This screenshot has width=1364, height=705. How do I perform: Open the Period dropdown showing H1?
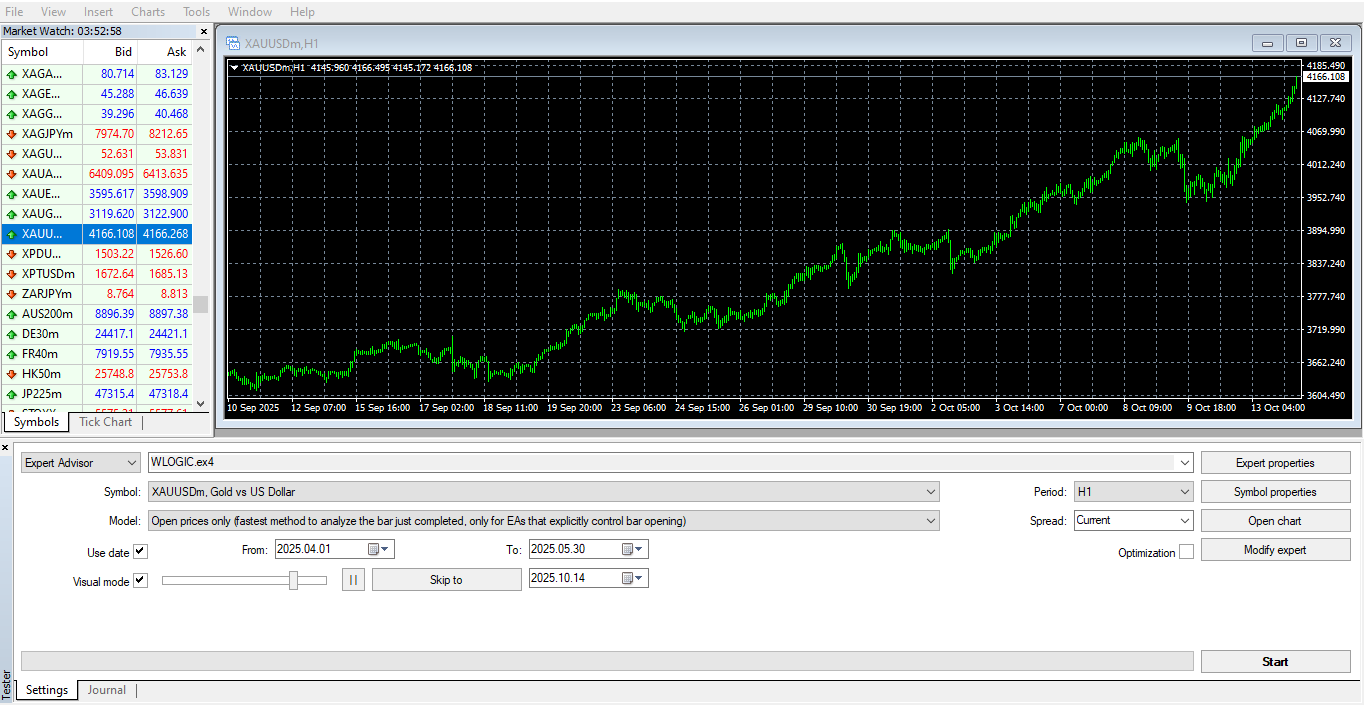pos(1186,491)
